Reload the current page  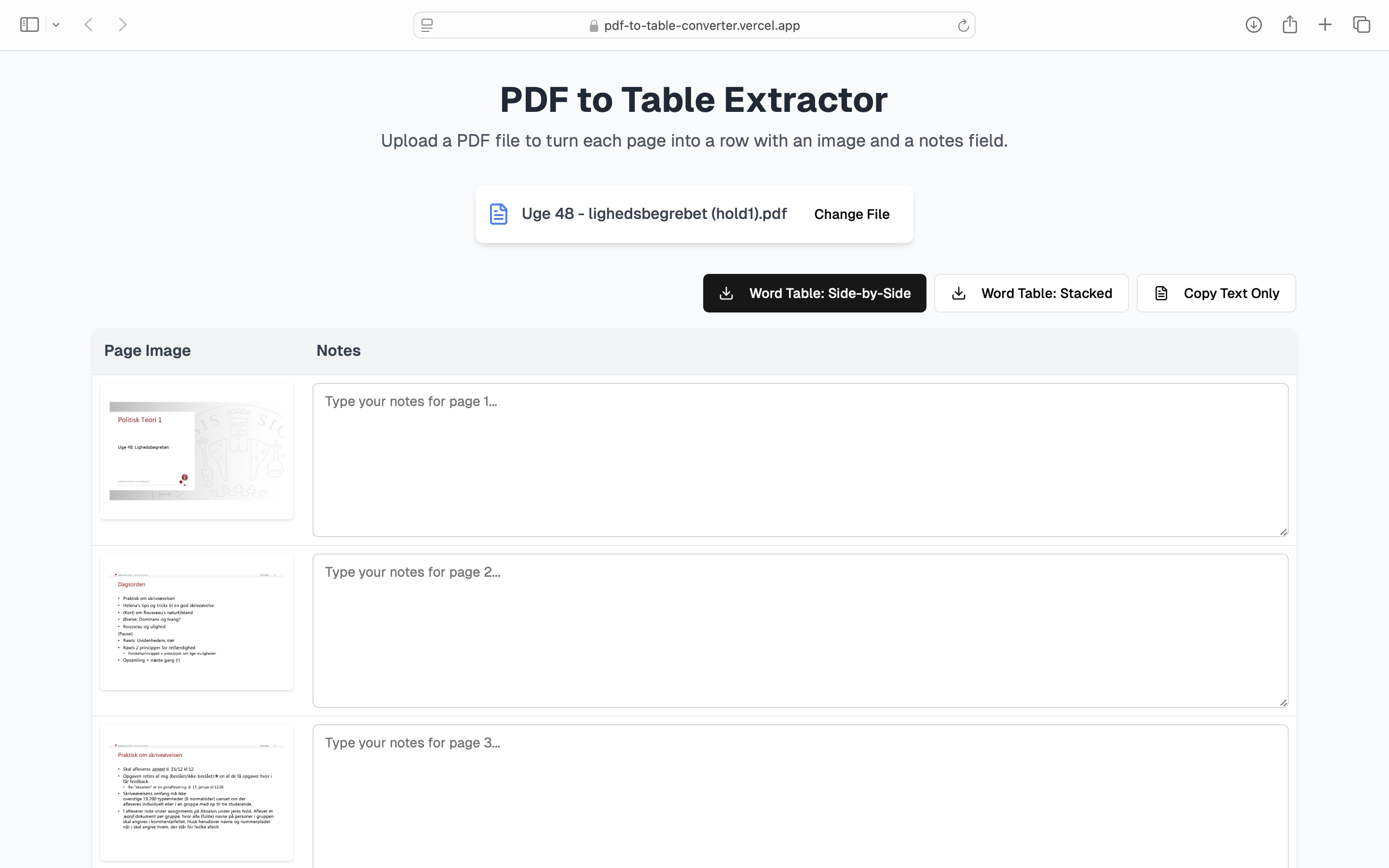click(963, 25)
